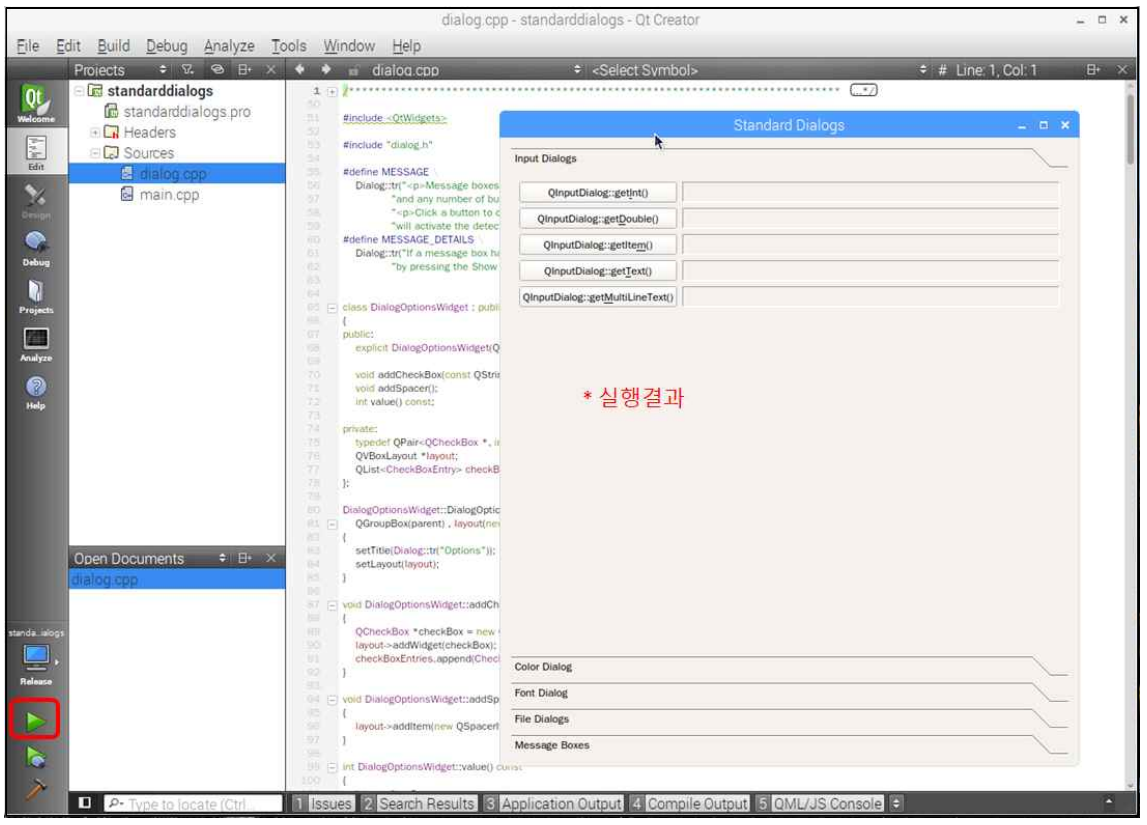Open the Build menu
1147x825 pixels.
[113, 45]
